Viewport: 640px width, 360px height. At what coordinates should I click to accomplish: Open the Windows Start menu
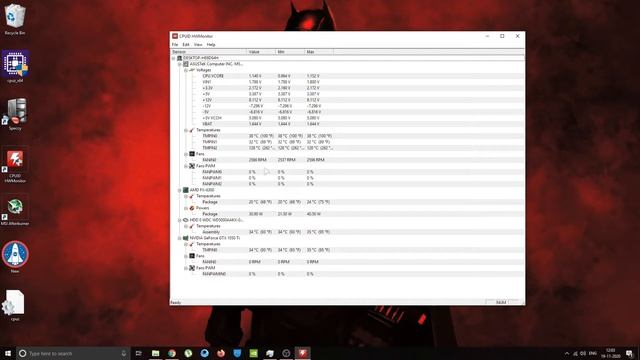coord(8,353)
